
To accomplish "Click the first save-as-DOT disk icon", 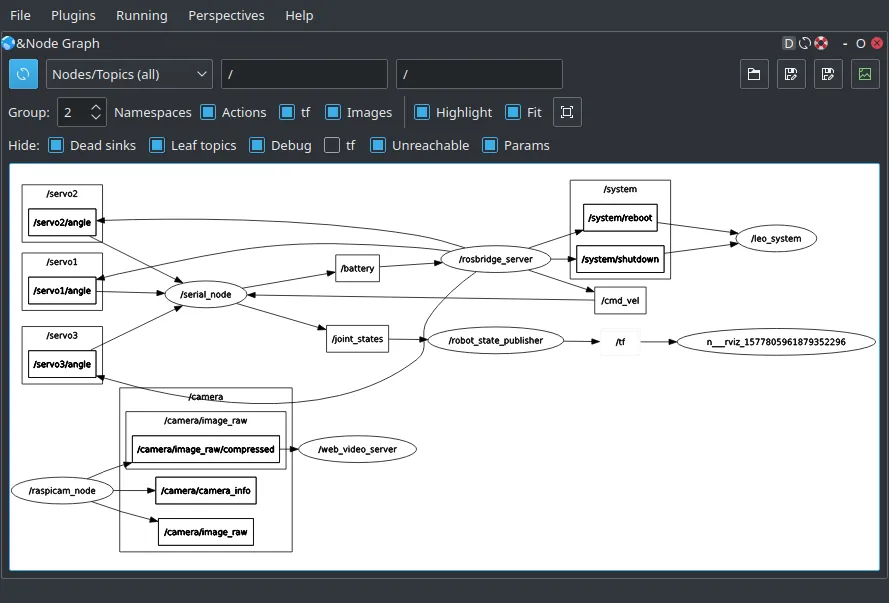I will (791, 74).
